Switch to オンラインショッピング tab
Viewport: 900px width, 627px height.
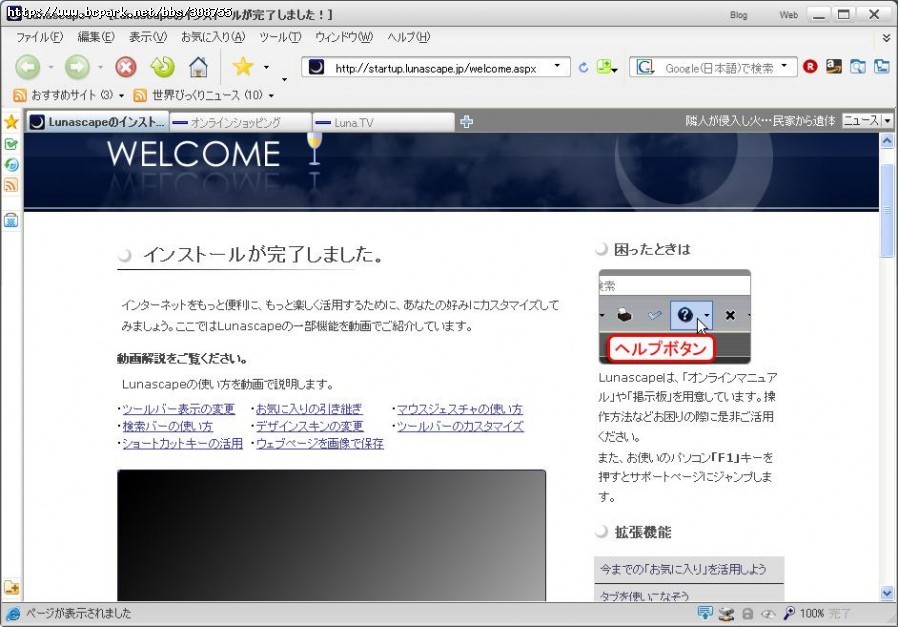point(240,122)
